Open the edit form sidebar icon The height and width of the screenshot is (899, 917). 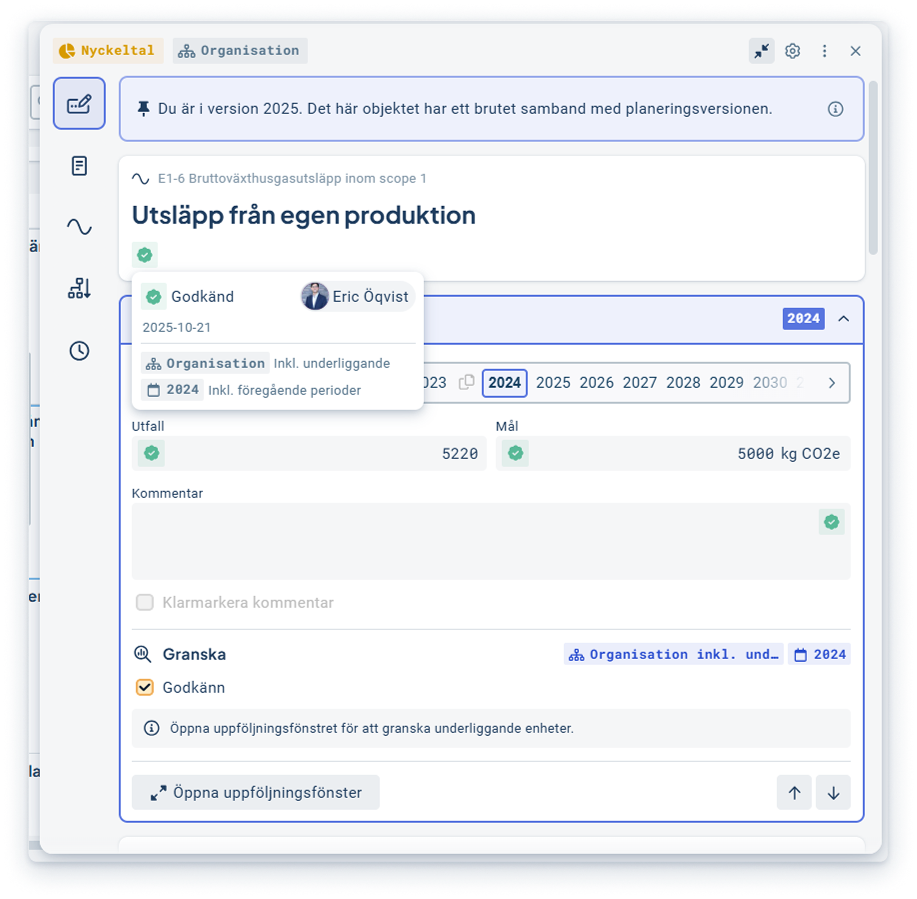click(x=79, y=104)
